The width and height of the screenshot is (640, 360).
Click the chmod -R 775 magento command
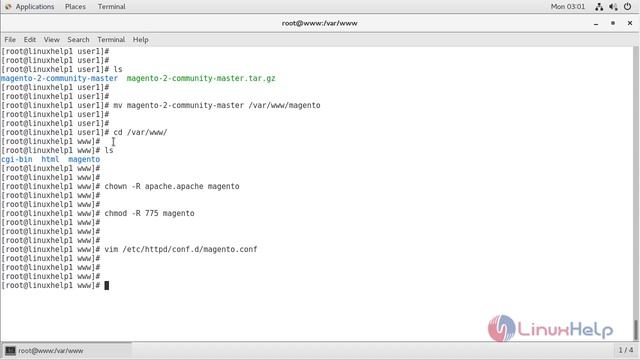tap(149, 213)
